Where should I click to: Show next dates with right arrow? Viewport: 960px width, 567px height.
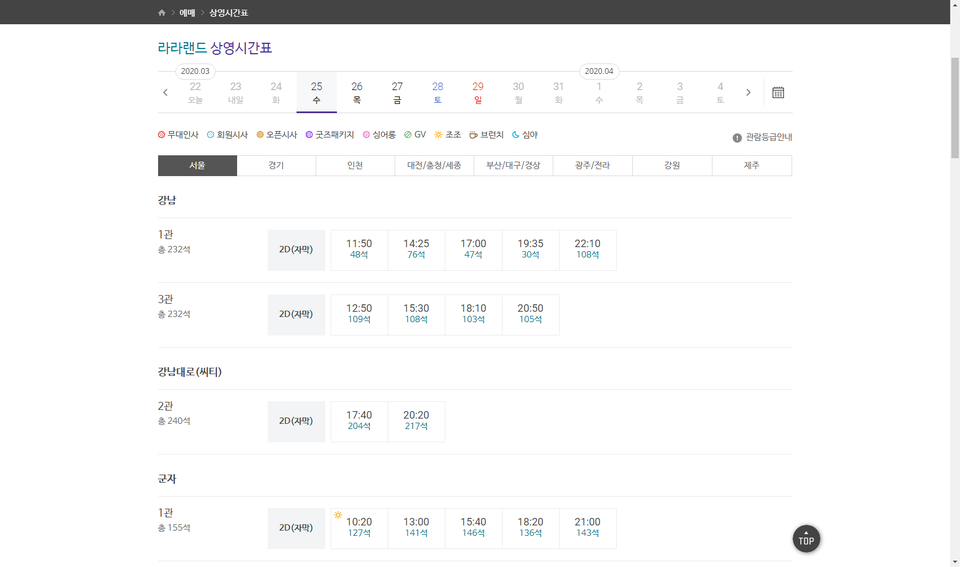748,92
